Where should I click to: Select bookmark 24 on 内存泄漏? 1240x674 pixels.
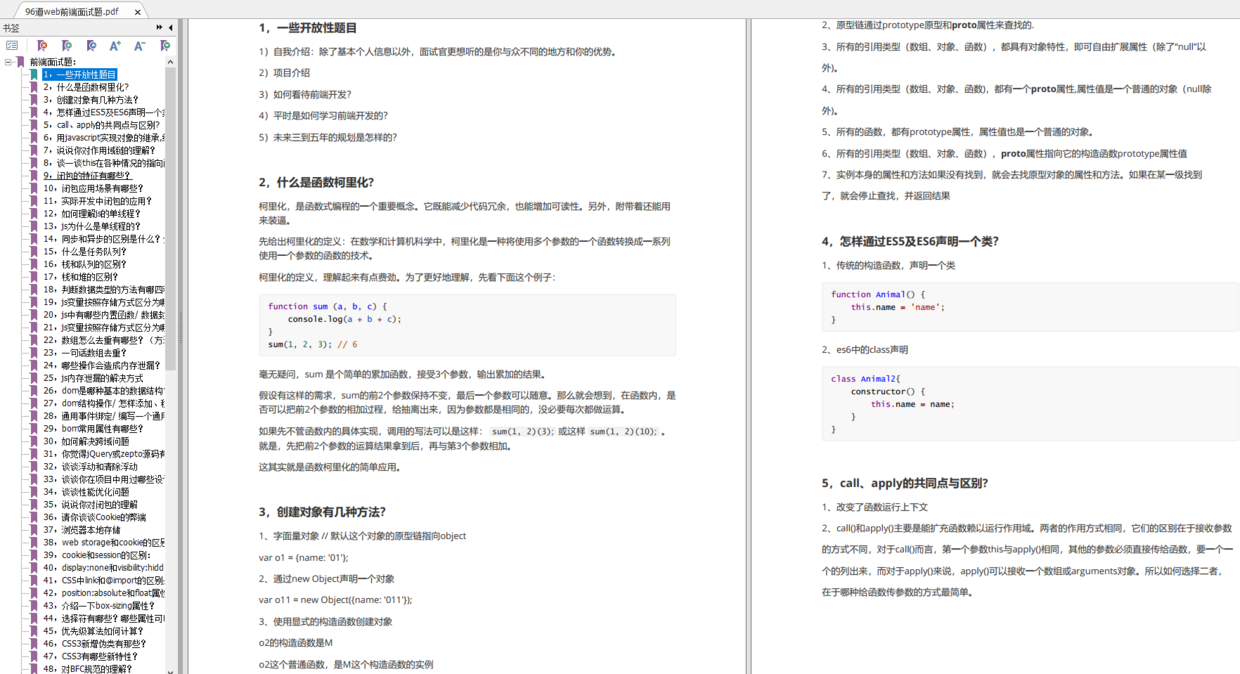pyautogui.click(x=100, y=366)
